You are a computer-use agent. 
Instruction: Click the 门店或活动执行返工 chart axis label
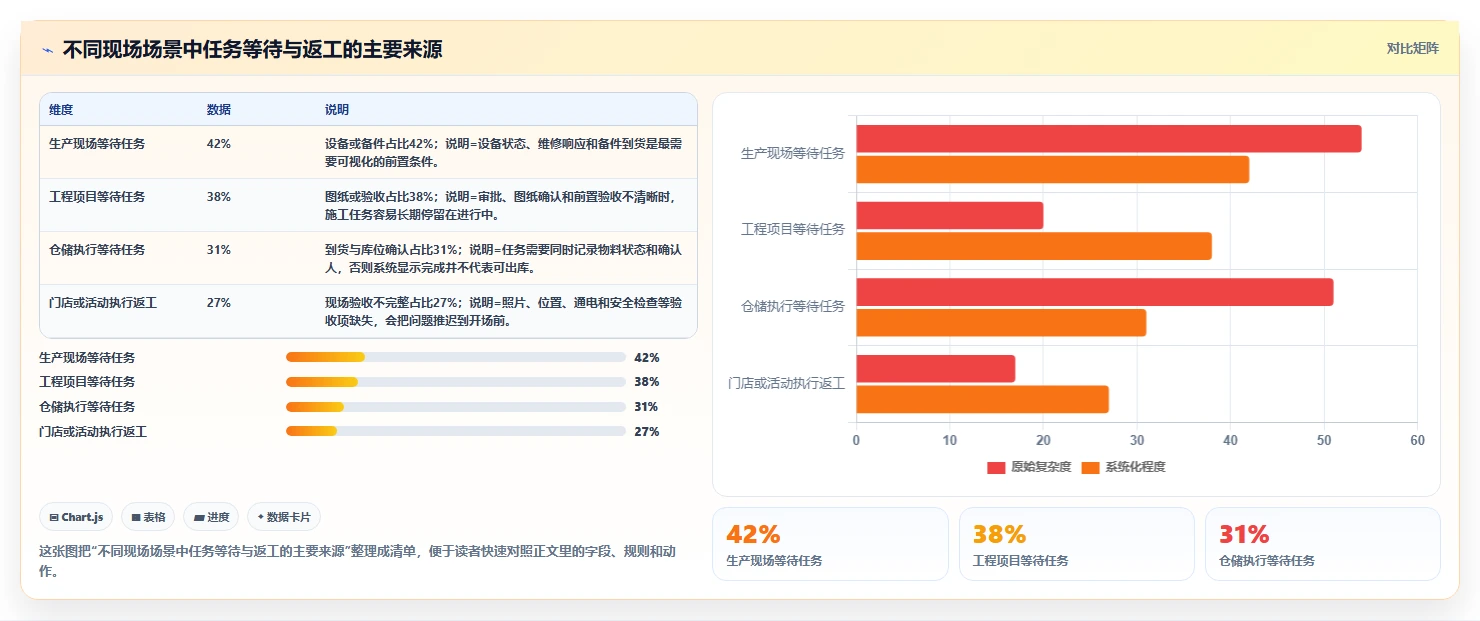coord(786,383)
